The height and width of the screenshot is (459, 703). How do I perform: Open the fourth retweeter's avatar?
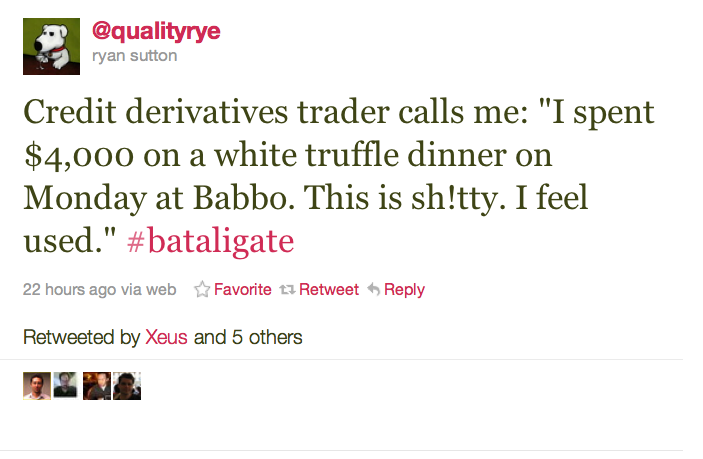point(126,386)
